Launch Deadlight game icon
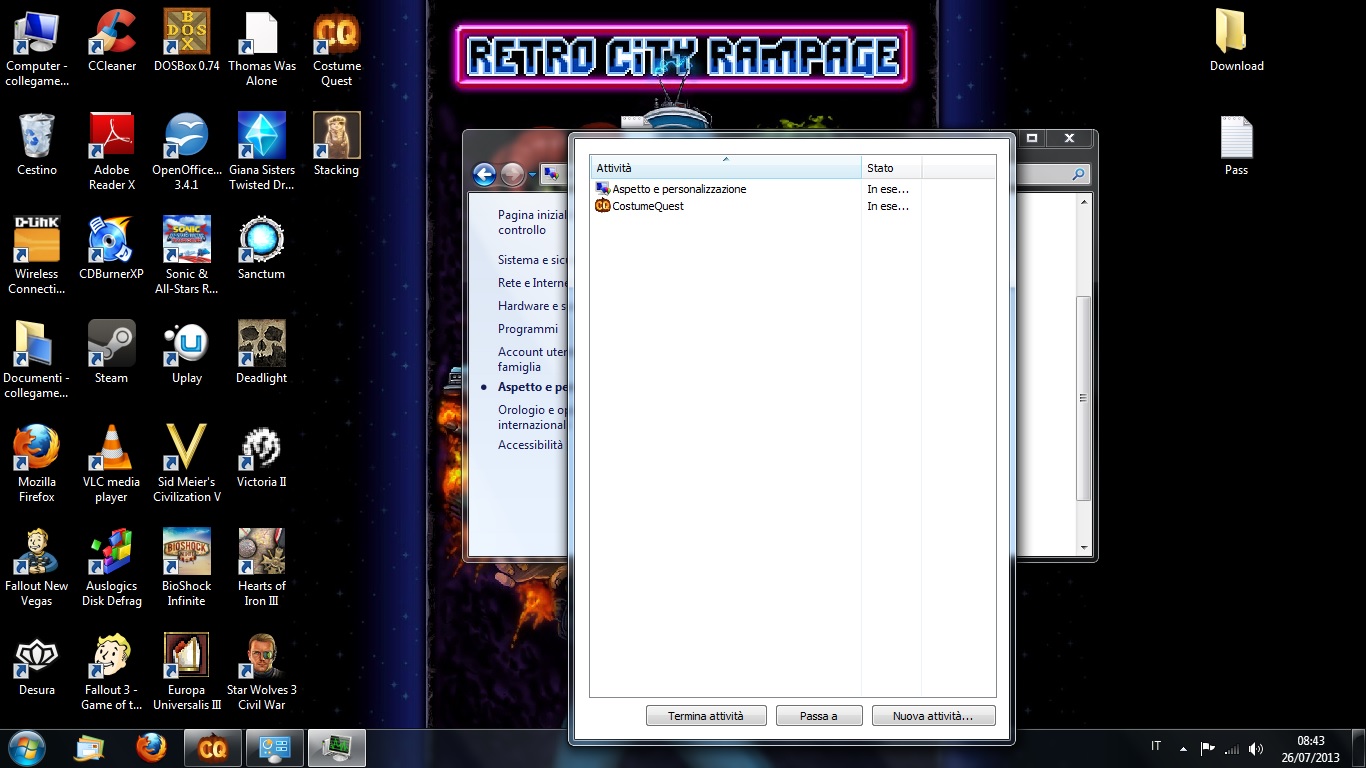Screen dimensions: 1366x768 click(262, 353)
